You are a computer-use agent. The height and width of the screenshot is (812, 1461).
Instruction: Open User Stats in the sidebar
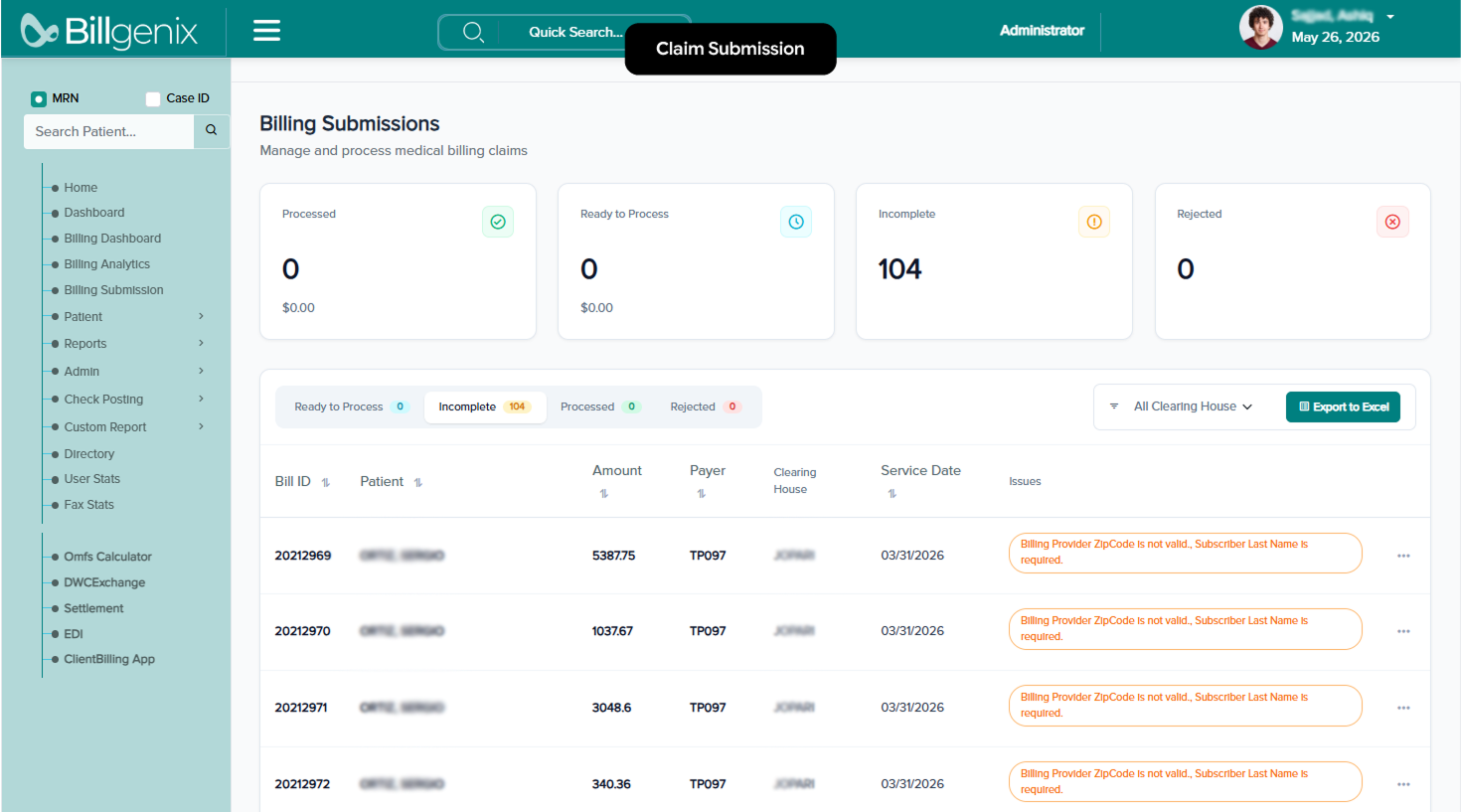point(91,479)
